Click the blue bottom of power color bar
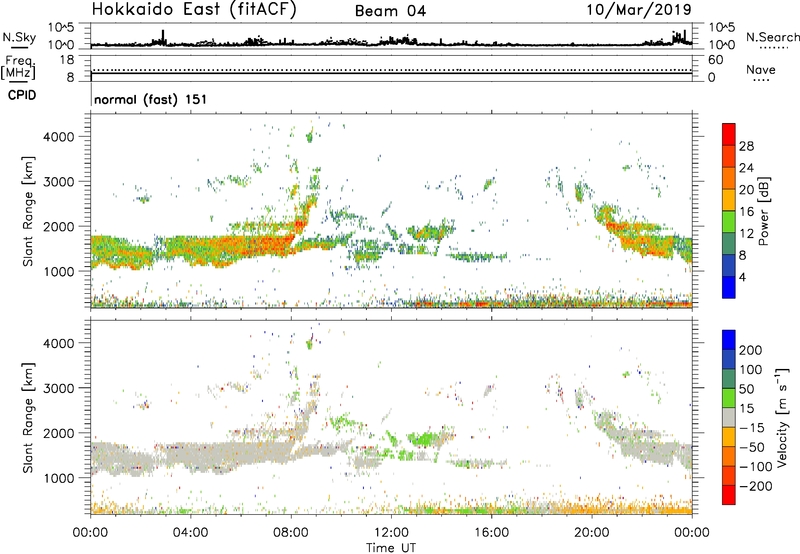The image size is (800, 554). (729, 287)
